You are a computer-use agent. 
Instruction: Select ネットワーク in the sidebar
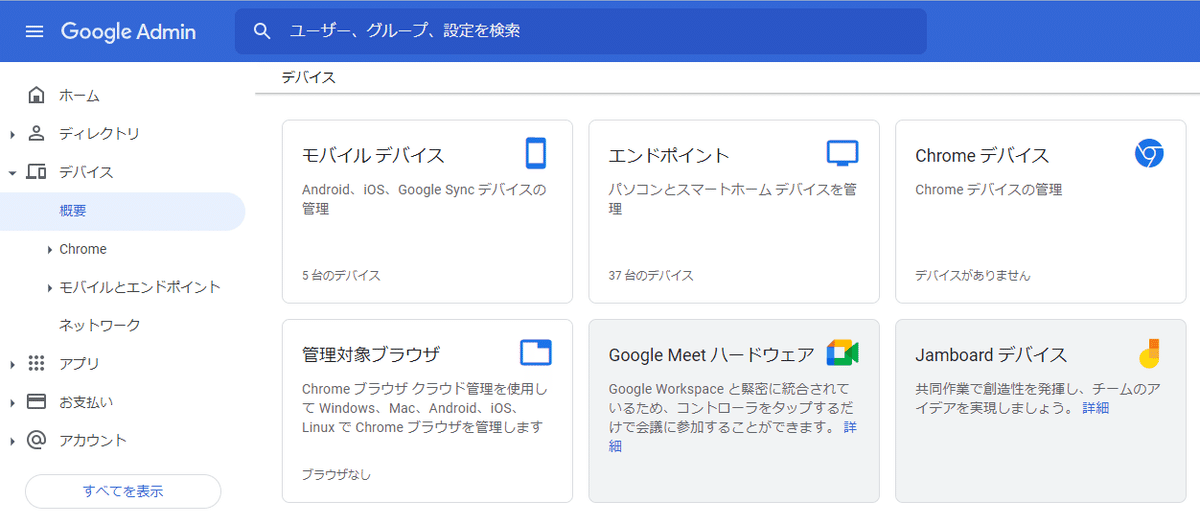100,325
